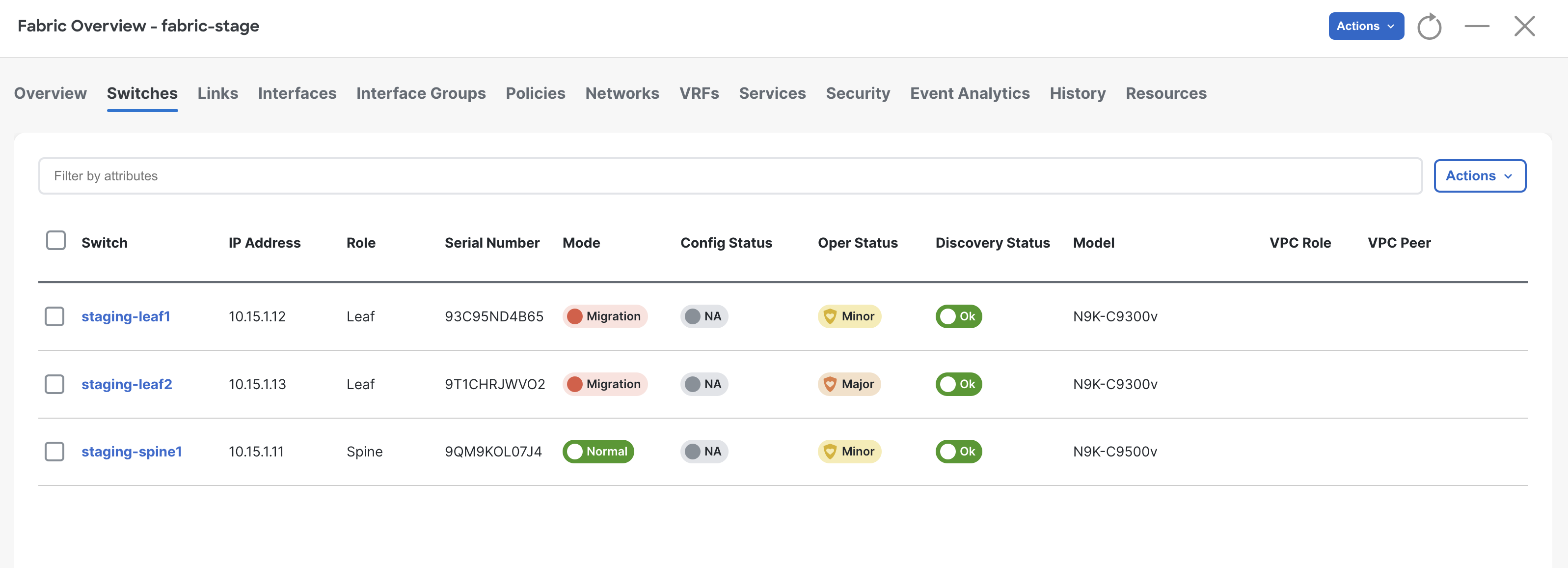Click the Config Status column header

[x=726, y=243]
